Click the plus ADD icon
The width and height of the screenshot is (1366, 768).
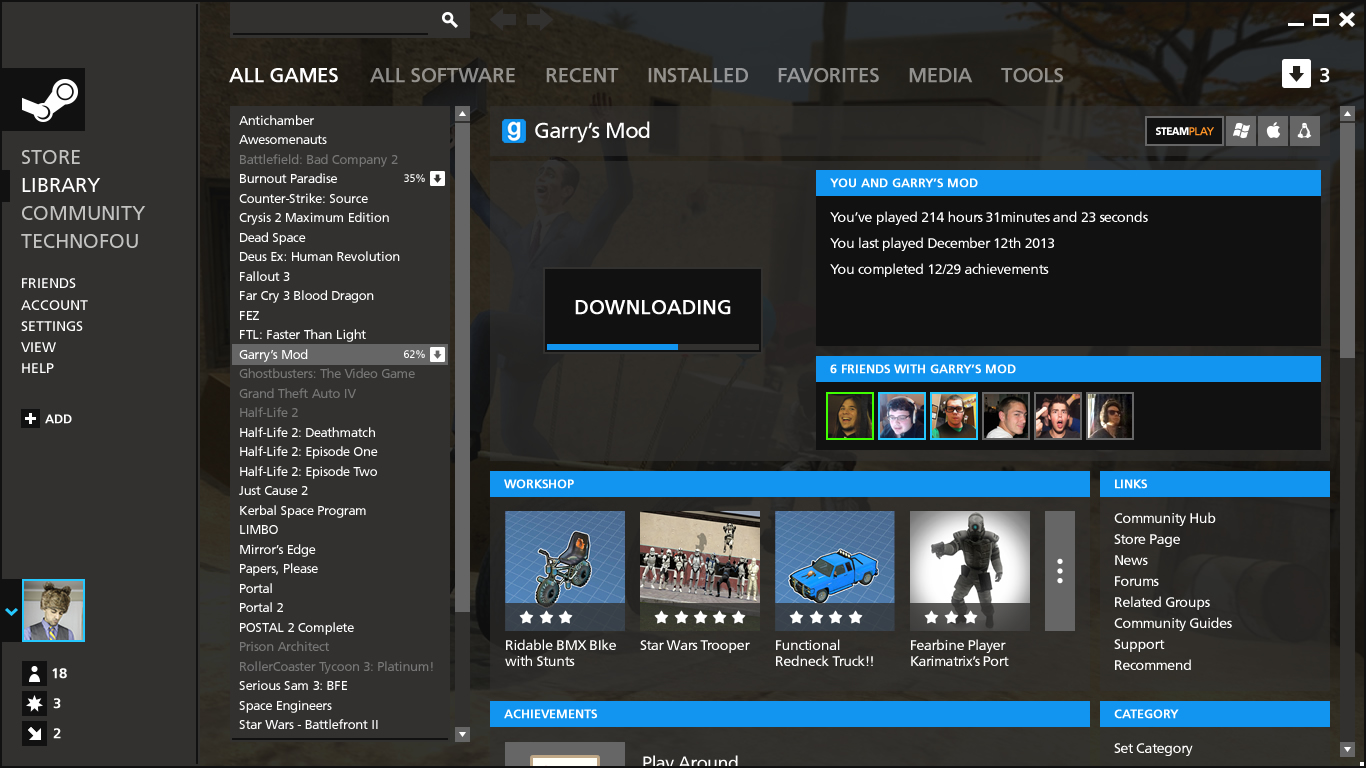[x=30, y=419]
